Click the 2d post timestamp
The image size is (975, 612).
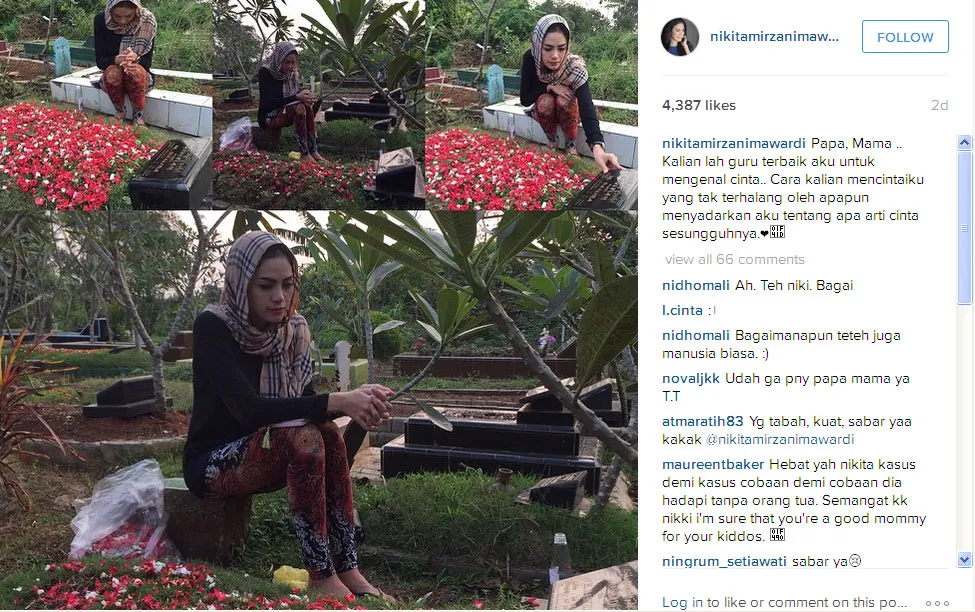click(939, 105)
